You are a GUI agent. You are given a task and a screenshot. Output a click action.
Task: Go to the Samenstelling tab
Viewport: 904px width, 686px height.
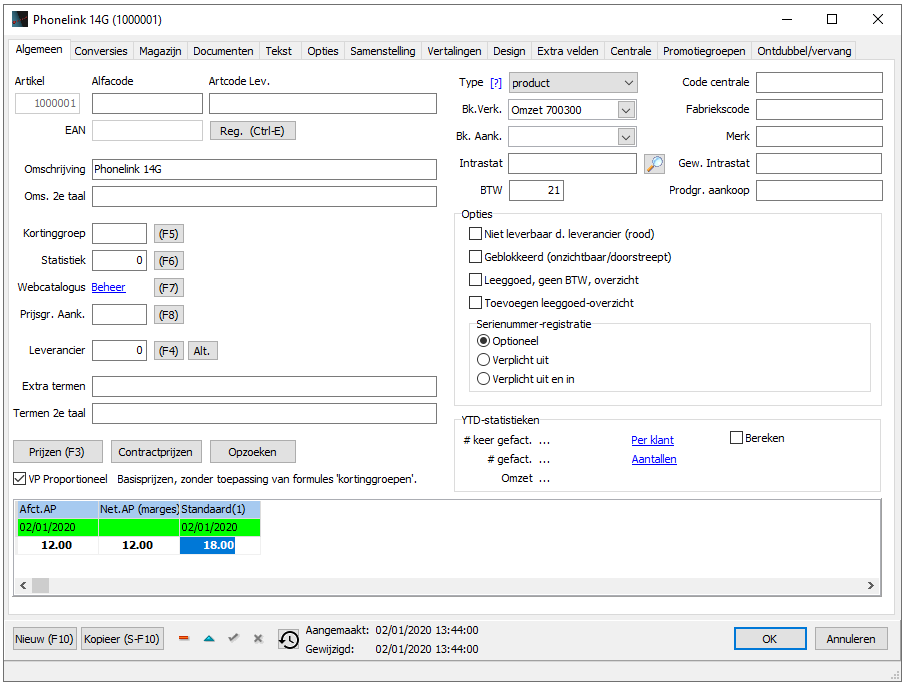coord(383,51)
